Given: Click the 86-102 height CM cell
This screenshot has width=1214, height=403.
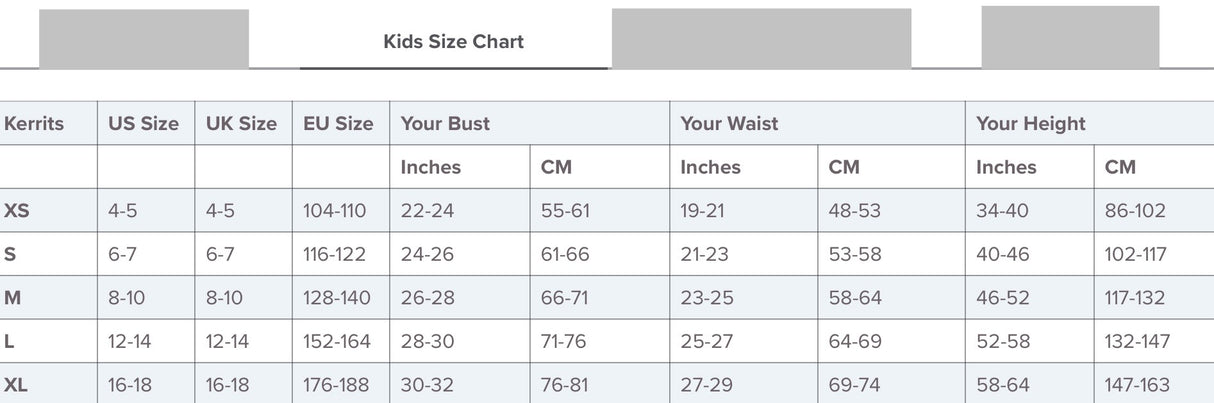Looking at the screenshot, I should coord(1135,211).
